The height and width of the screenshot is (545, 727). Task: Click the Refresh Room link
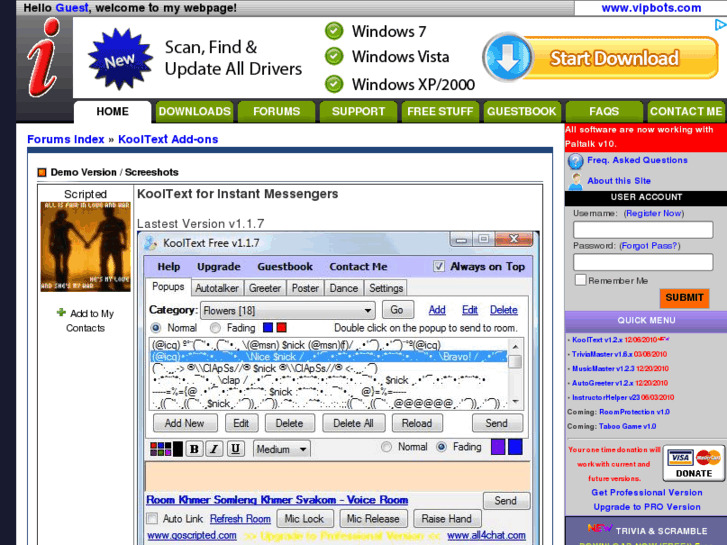tap(240, 519)
